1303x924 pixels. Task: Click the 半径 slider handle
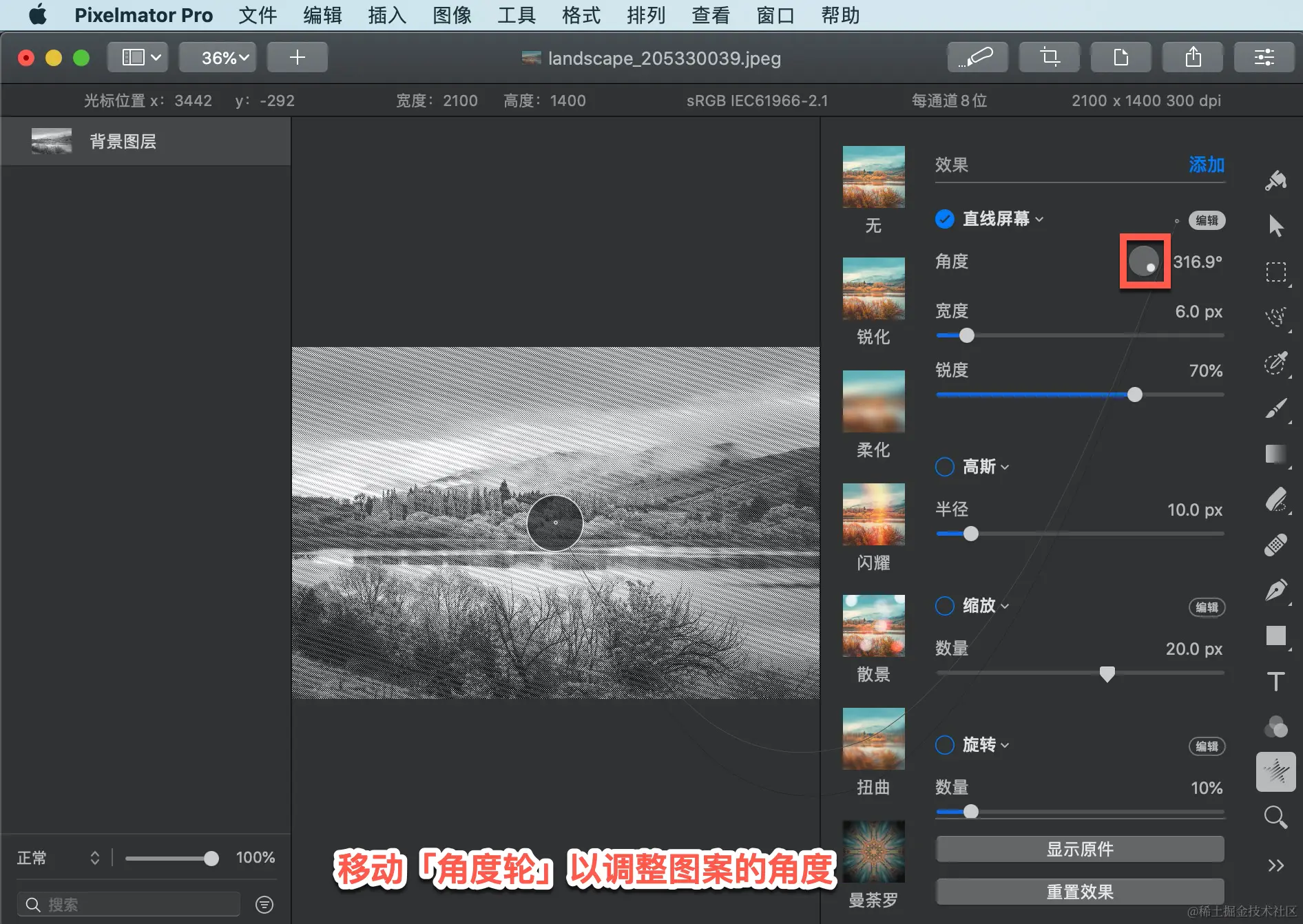[971, 534]
